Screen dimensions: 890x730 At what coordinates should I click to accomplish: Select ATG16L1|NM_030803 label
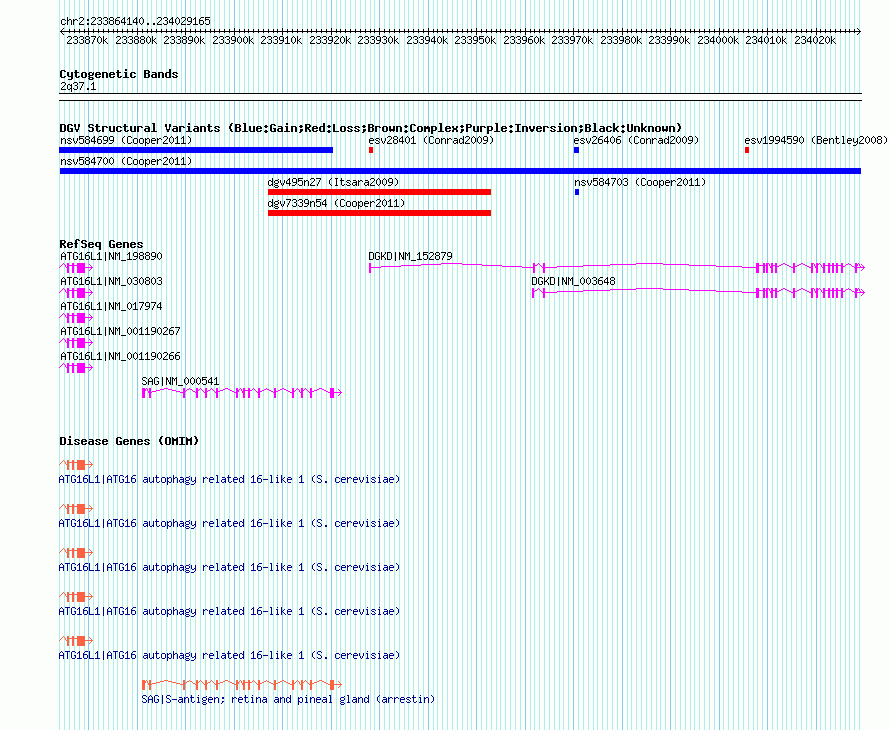111,282
